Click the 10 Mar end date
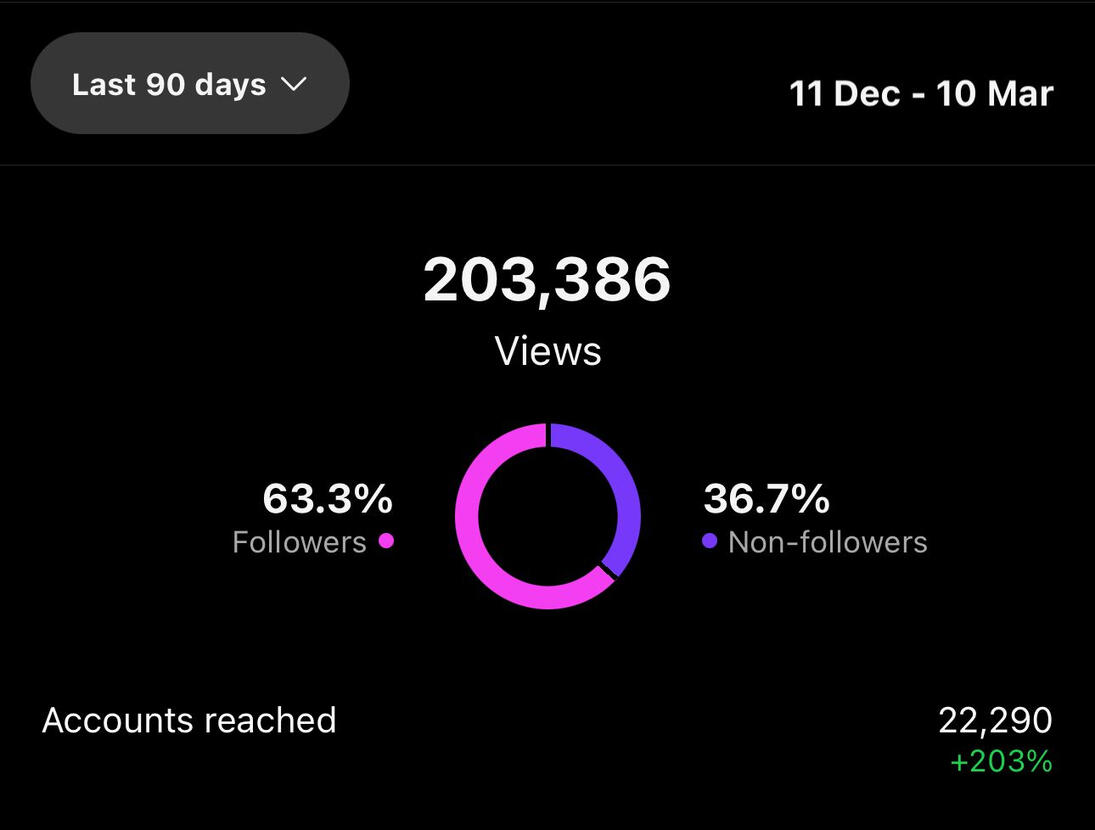Screen dimensions: 1095x830 coord(995,94)
